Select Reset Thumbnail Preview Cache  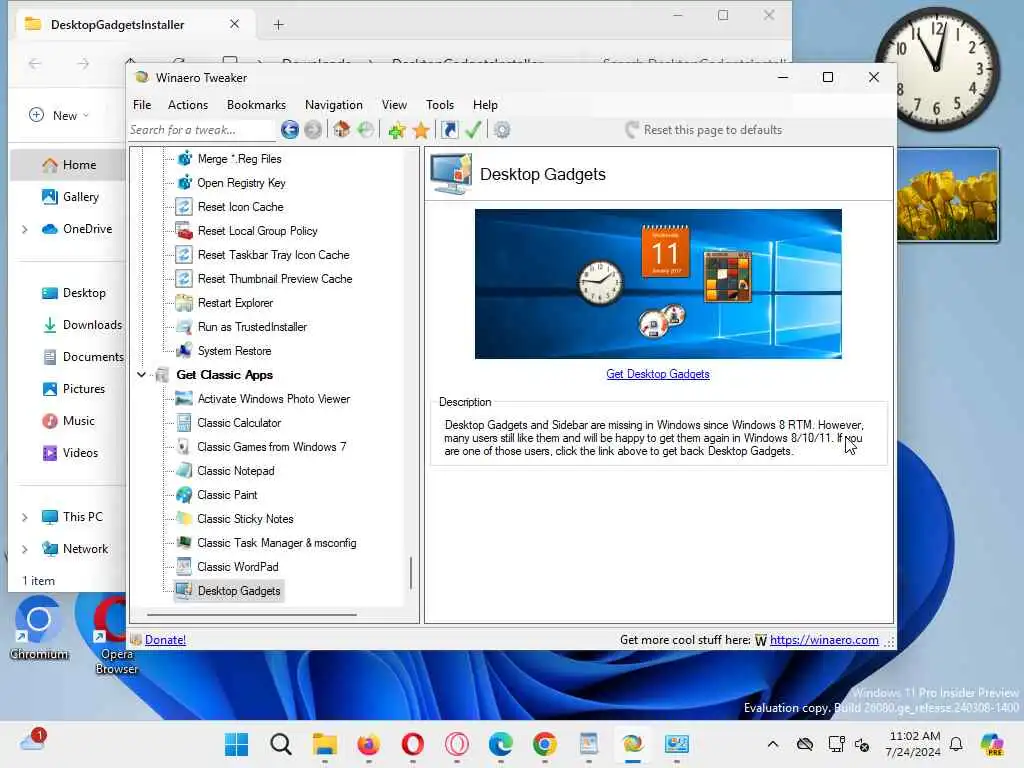click(x=275, y=280)
